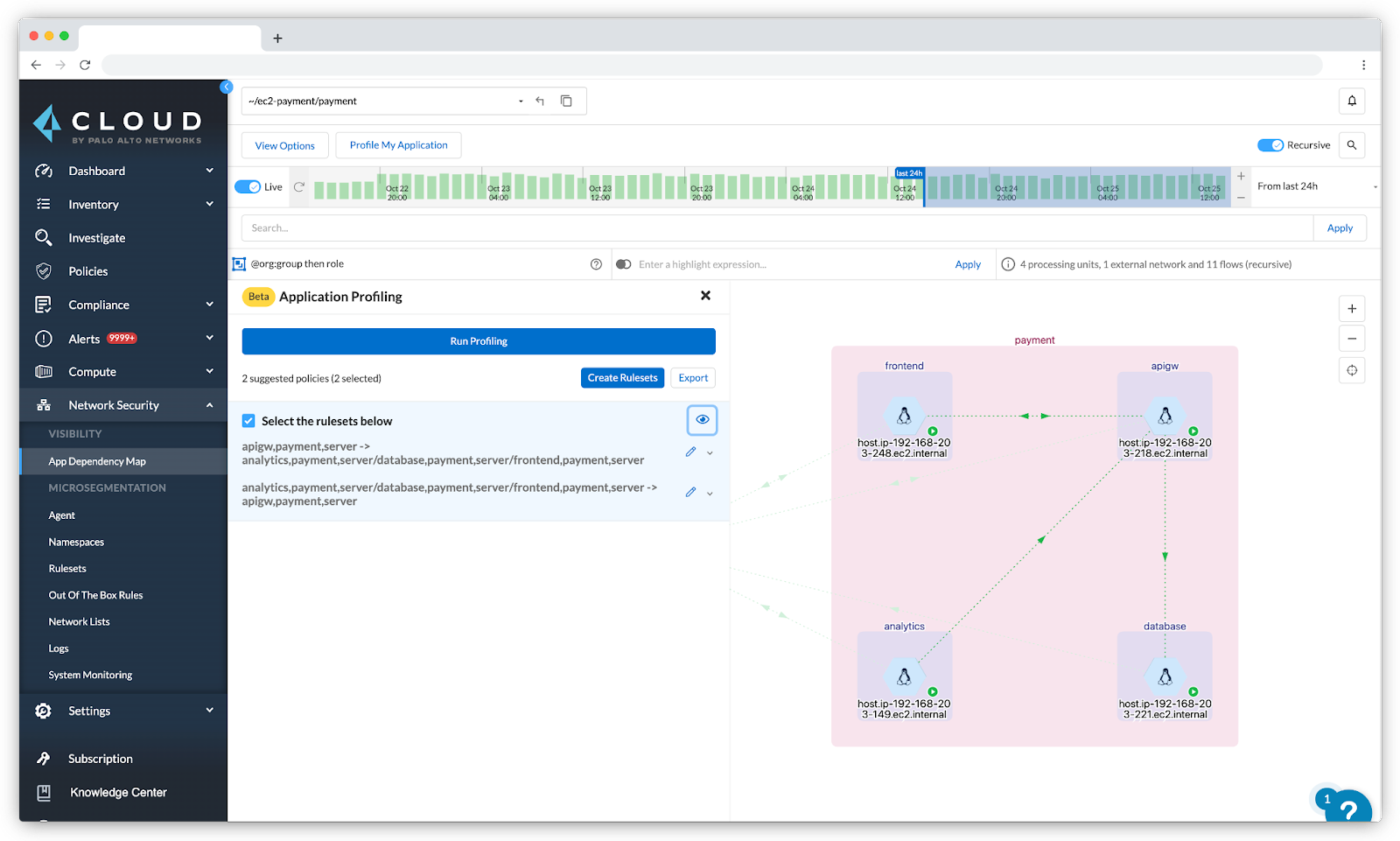Expand the Compute menu chevron
The width and height of the screenshot is (1400, 841).
coord(209,371)
